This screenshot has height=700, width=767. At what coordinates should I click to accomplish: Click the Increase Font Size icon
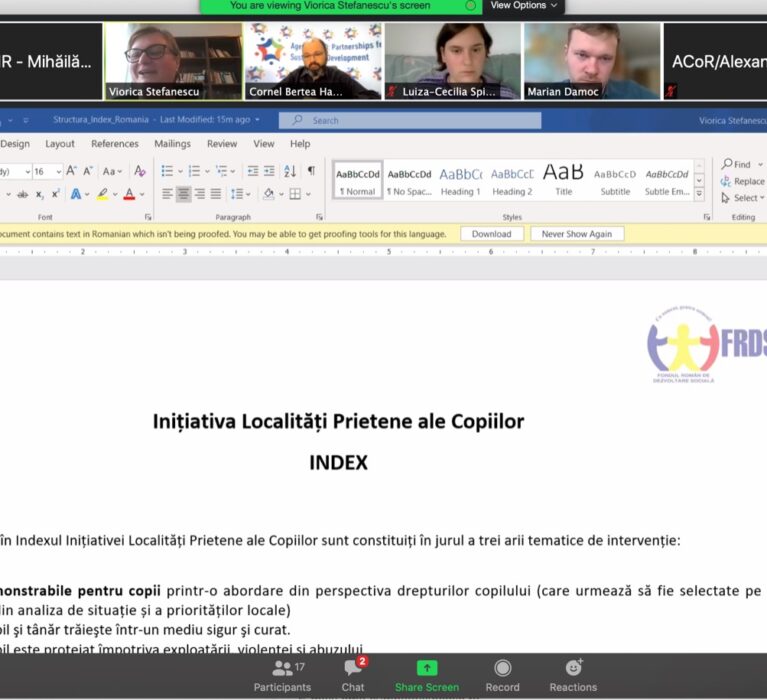(x=71, y=171)
